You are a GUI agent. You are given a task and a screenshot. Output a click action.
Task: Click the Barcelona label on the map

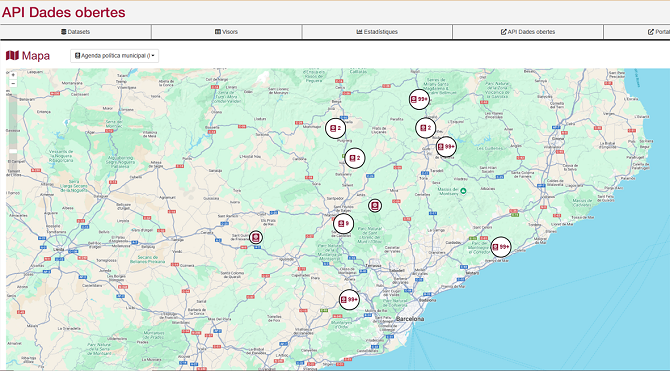410,319
